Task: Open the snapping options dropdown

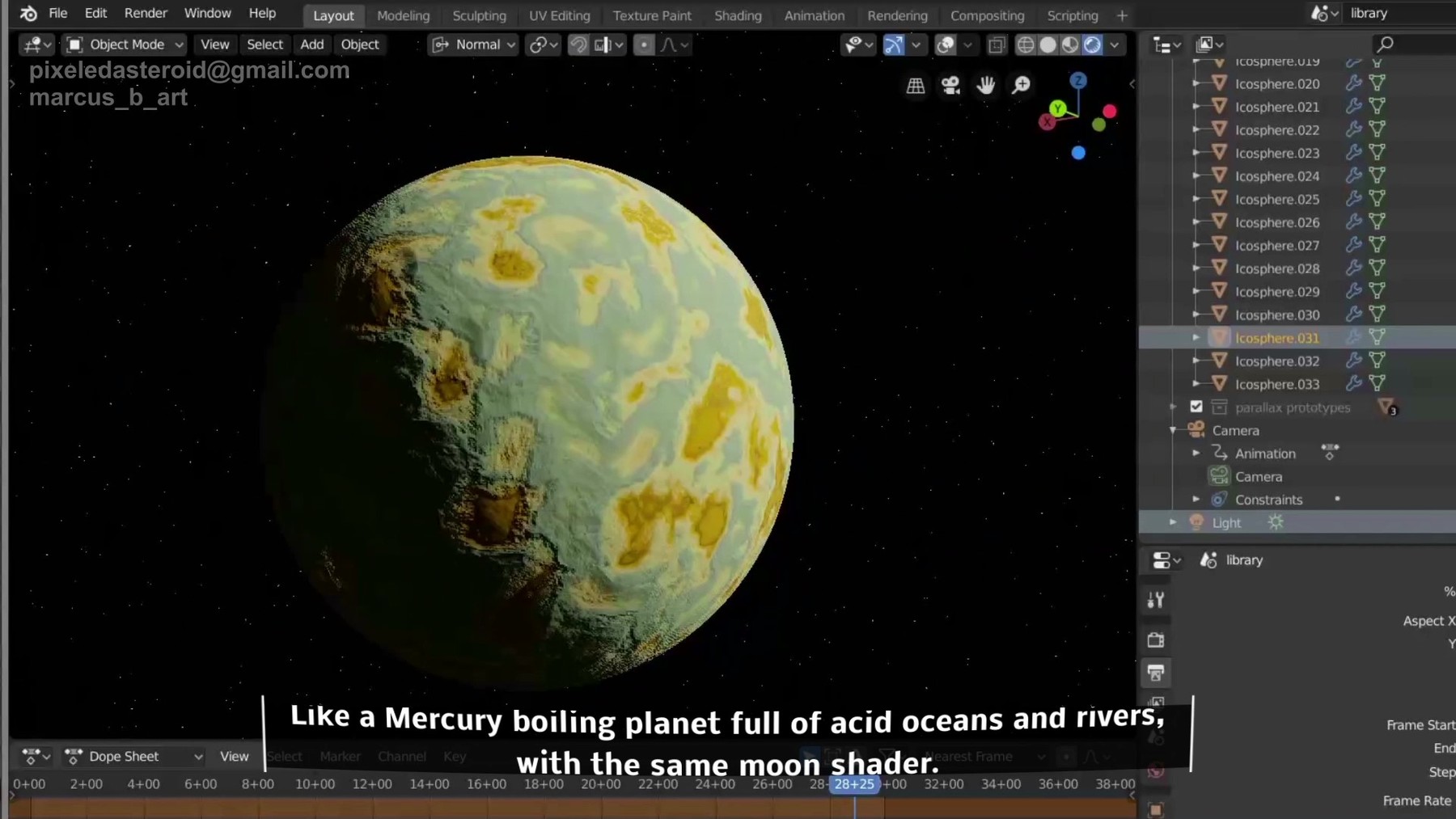Action: [x=609, y=44]
